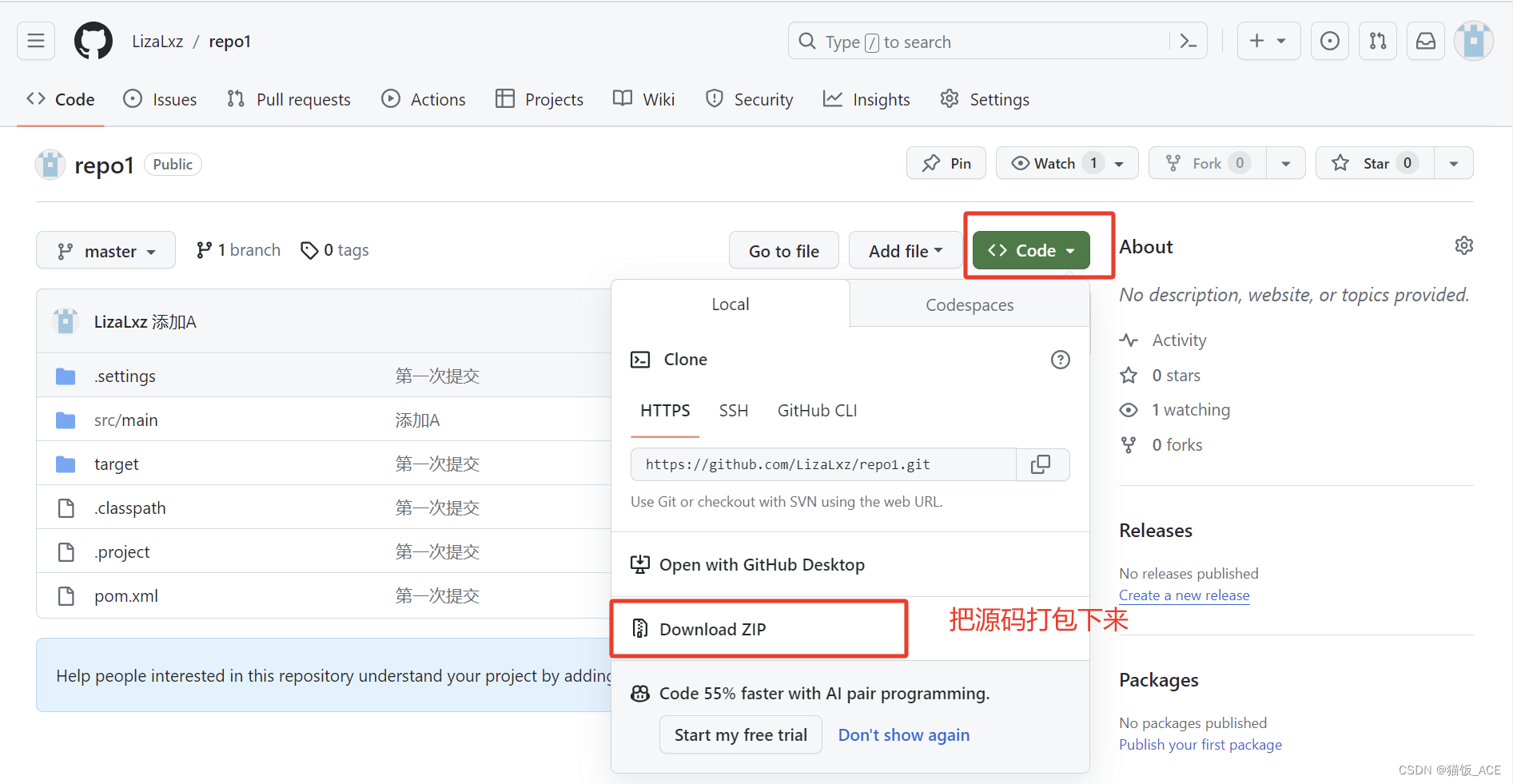Open the Pull requests tab

tap(289, 99)
